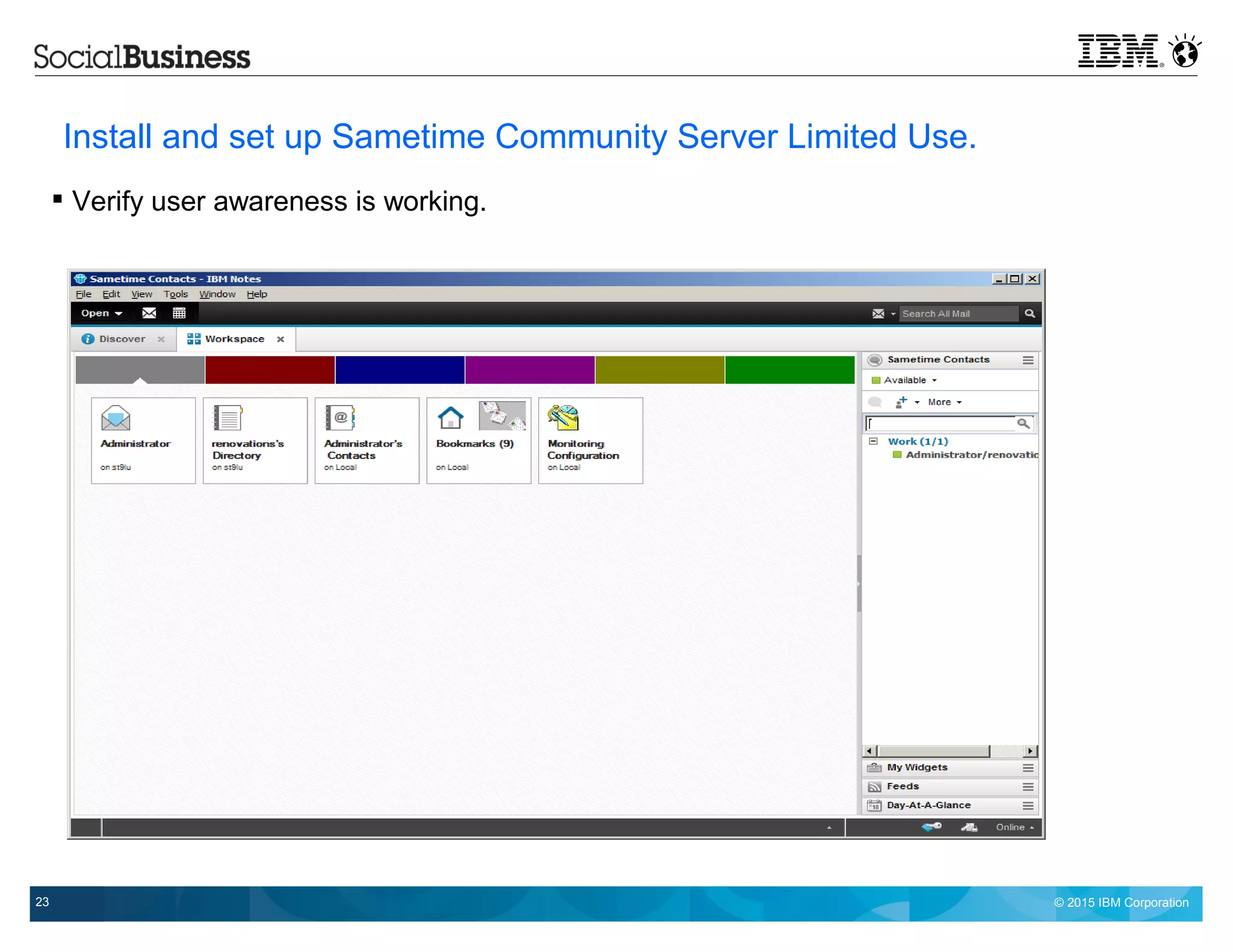The height and width of the screenshot is (952, 1233).
Task: Click the sidebar collapse splitter handle
Action: 859,584
